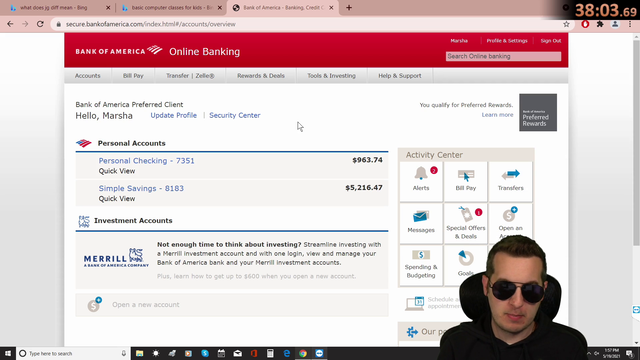Open TeamViewer from taskbar
Viewport: 640px width, 360px height.
[319, 353]
